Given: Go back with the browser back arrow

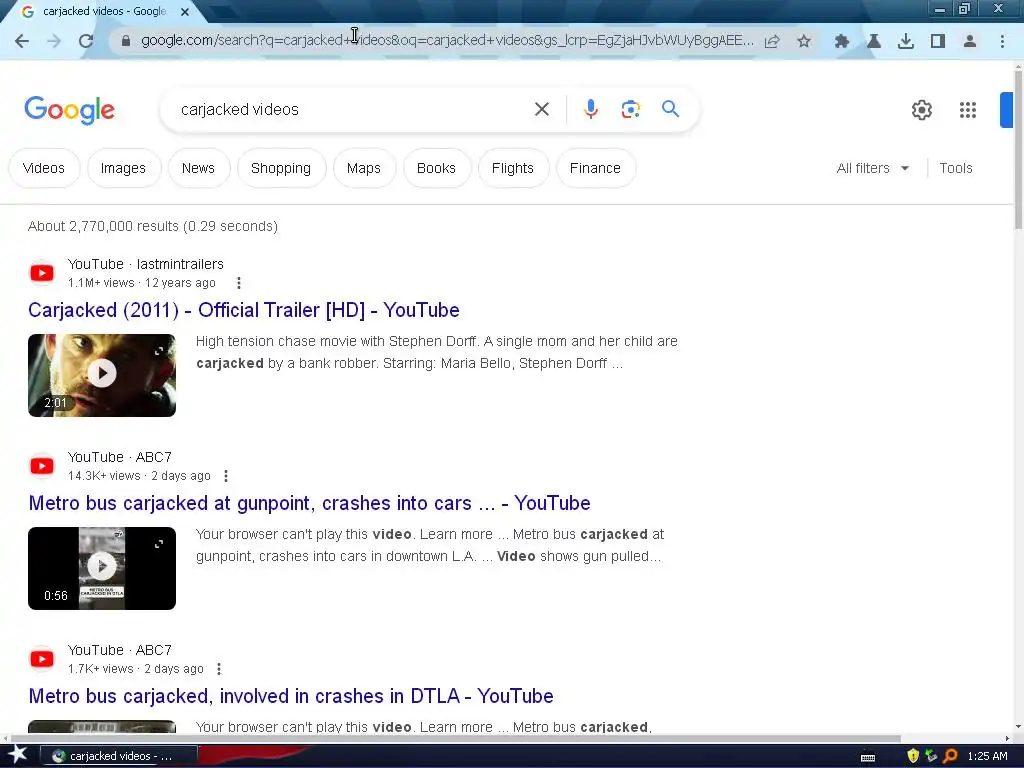Looking at the screenshot, I should (22, 41).
